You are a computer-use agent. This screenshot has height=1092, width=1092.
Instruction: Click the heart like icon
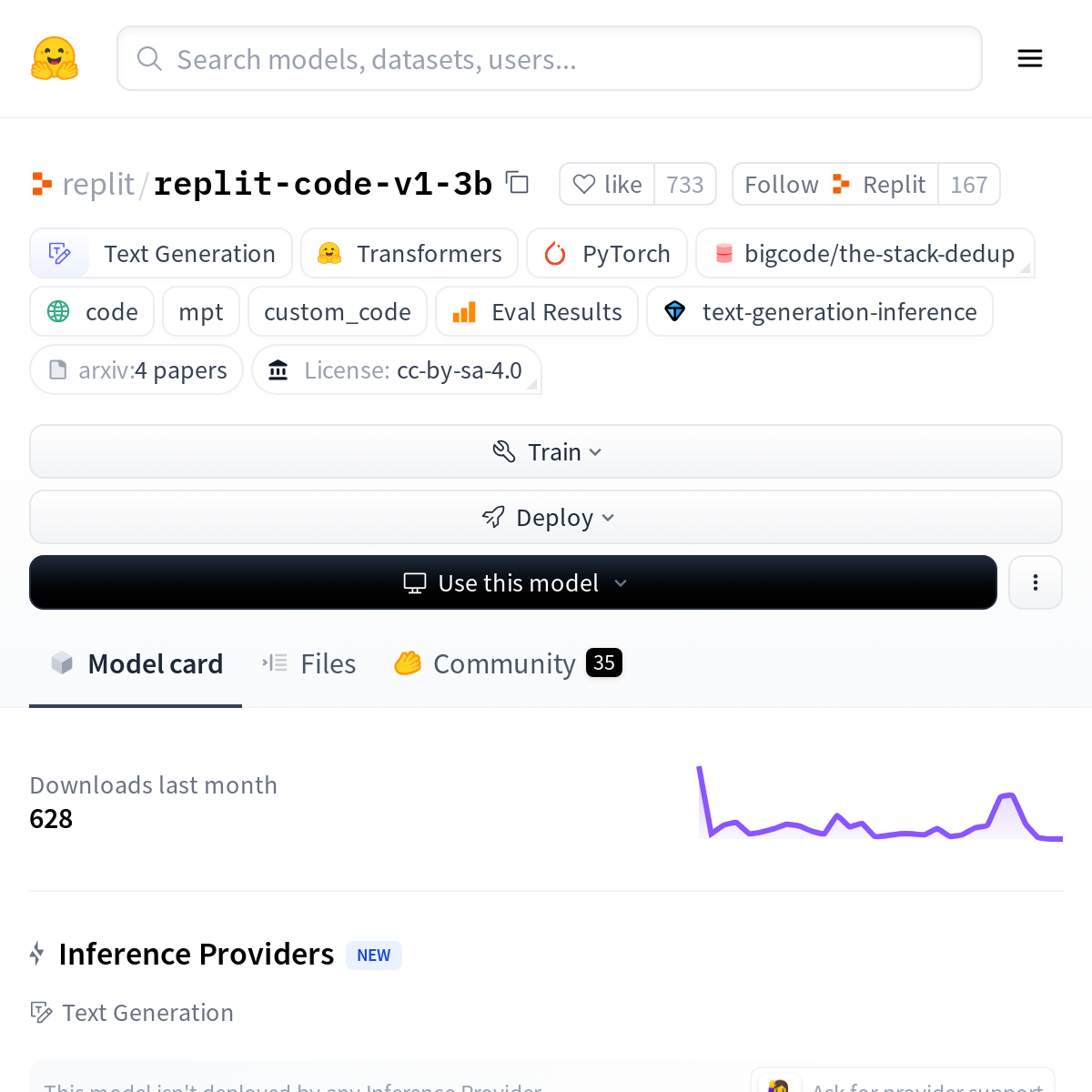[x=583, y=184]
